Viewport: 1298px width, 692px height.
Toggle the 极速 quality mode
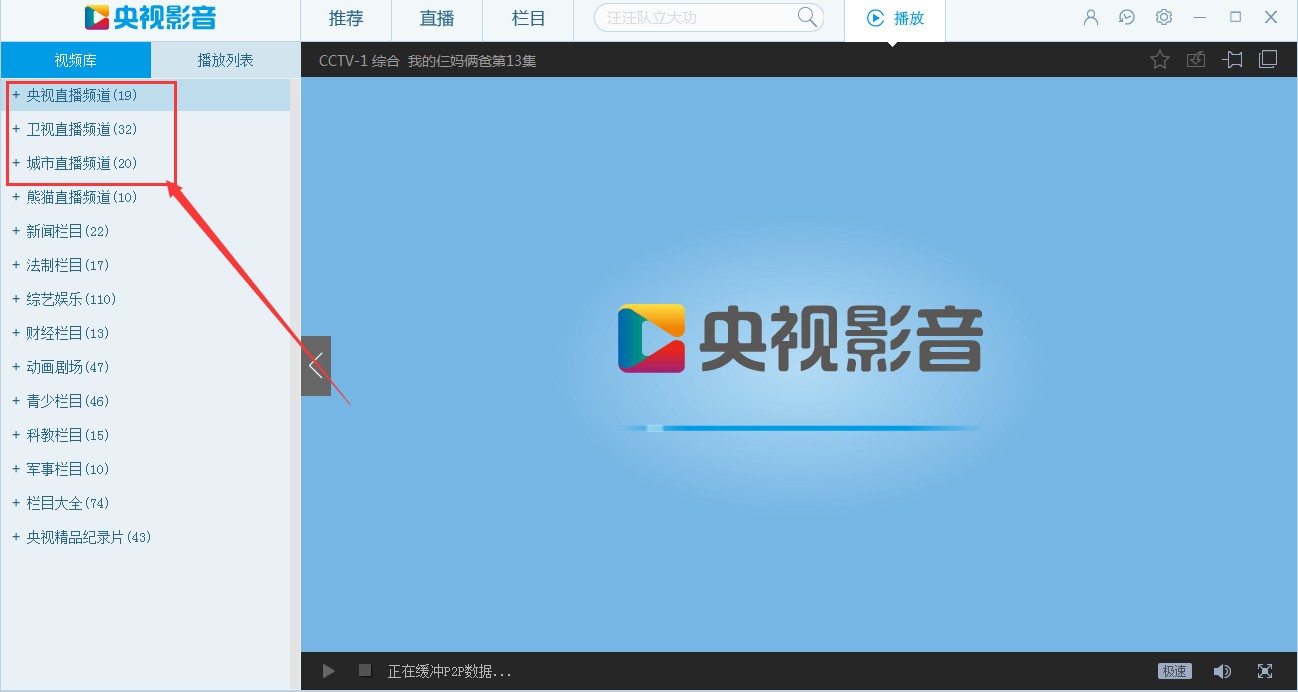pyautogui.click(x=1174, y=671)
